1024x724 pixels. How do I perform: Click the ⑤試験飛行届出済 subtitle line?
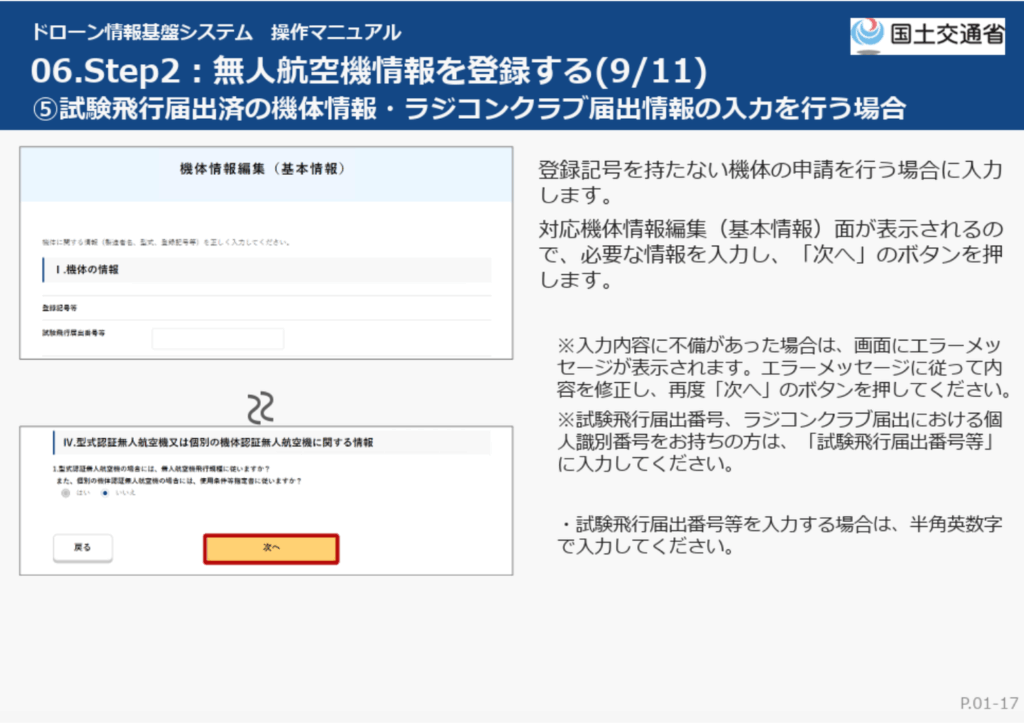coord(468,108)
